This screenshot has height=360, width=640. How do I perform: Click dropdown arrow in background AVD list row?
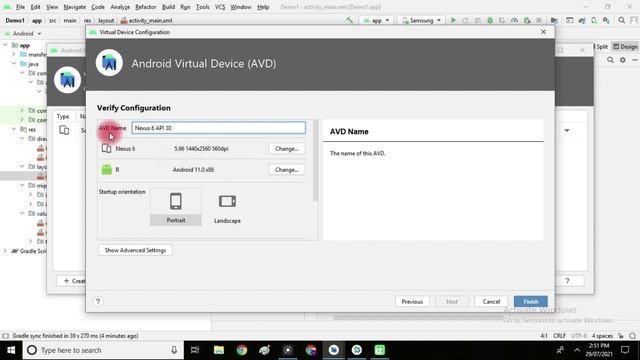(x=567, y=131)
